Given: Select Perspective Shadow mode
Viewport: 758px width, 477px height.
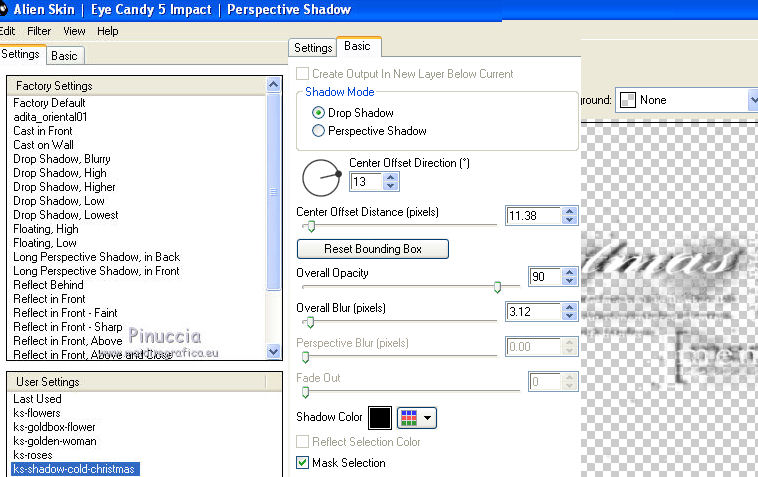Looking at the screenshot, I should (x=318, y=130).
